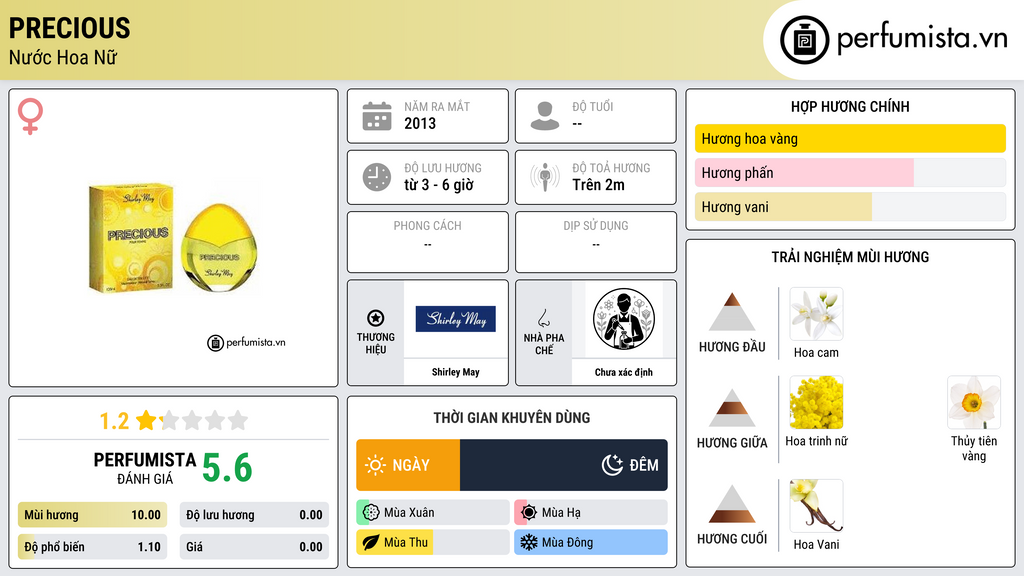1024x576 pixels.
Task: Click the HỢP HƯƠNG CHÍNH heading
Action: pos(850,106)
